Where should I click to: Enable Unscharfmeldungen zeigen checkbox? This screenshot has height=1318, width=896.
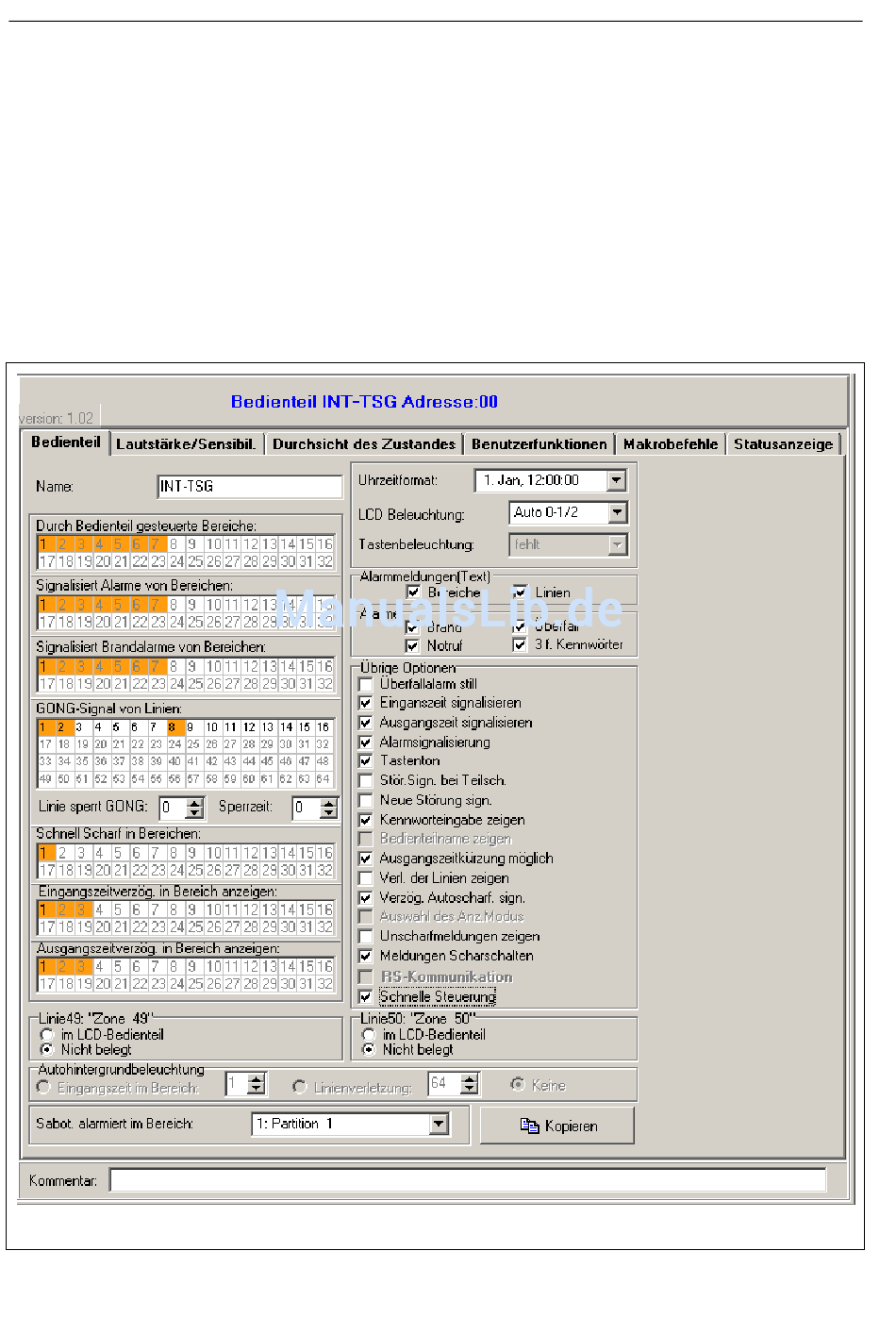(x=366, y=937)
